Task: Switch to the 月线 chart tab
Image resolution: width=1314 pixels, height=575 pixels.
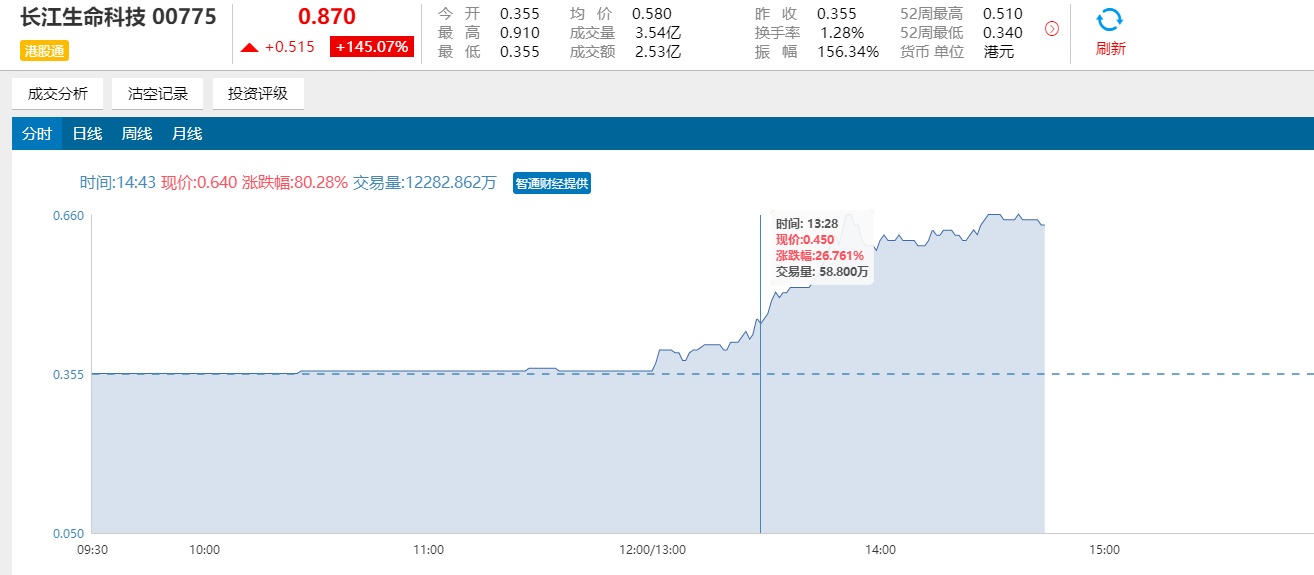Action: (187, 134)
